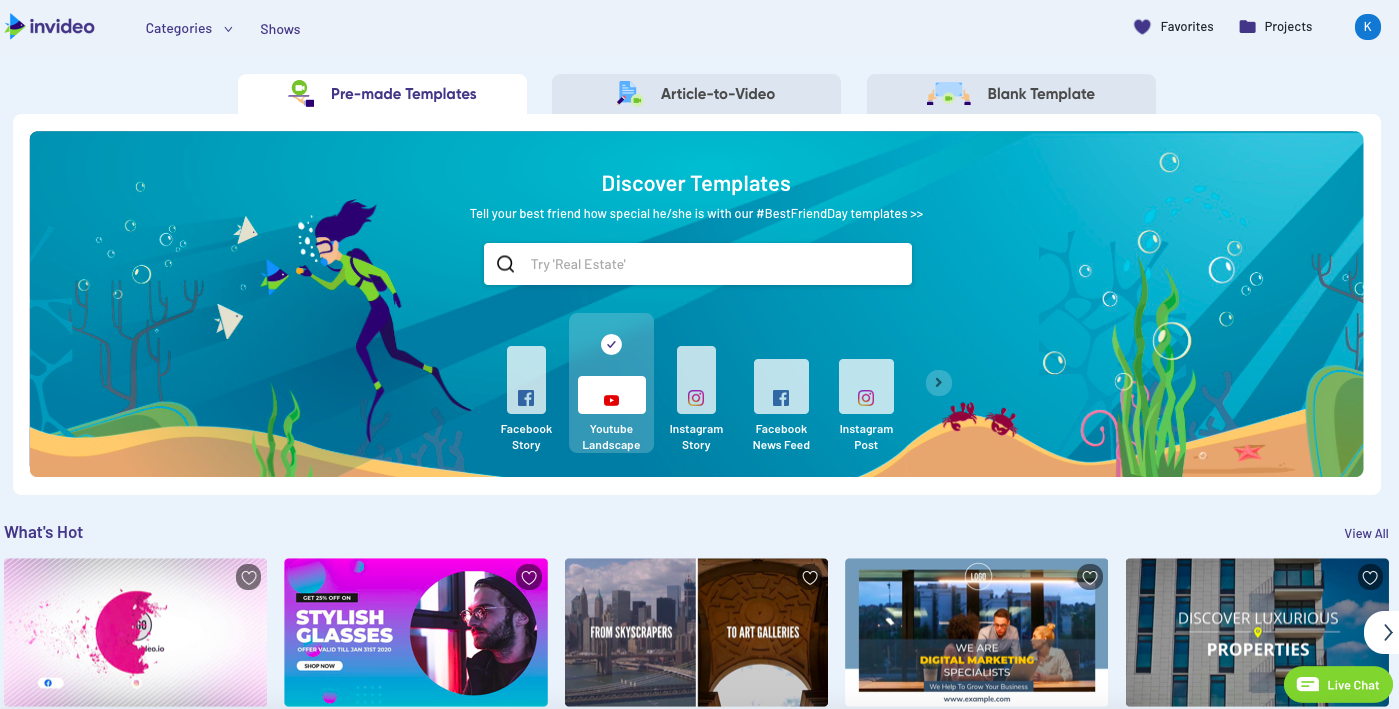1399x709 pixels.
Task: Expand the Categories dropdown
Action: click(x=188, y=29)
